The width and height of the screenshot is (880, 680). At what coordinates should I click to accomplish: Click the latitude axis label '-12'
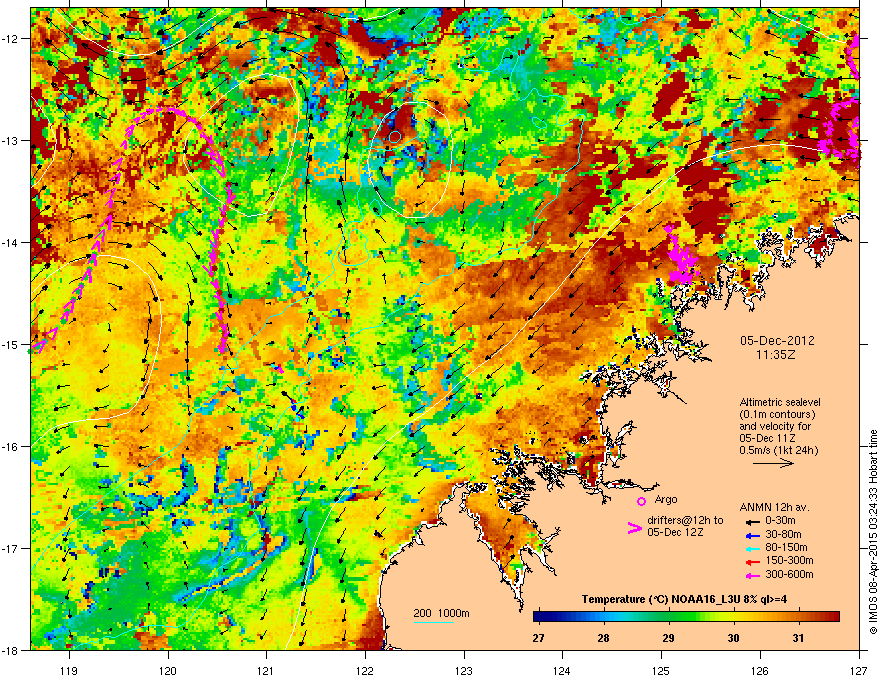click(11, 39)
